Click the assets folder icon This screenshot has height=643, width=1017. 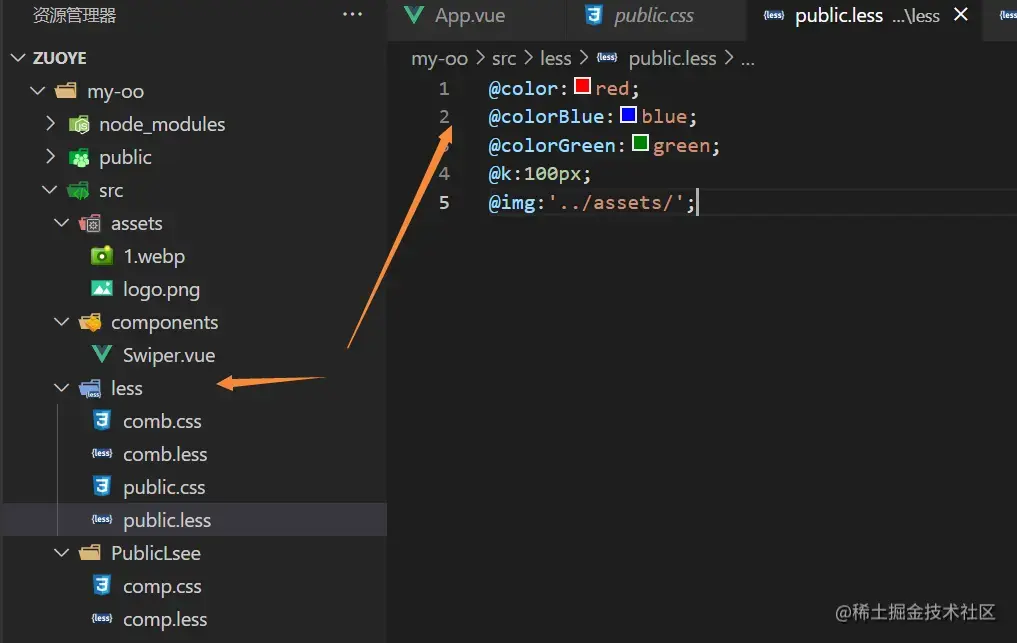pos(90,223)
